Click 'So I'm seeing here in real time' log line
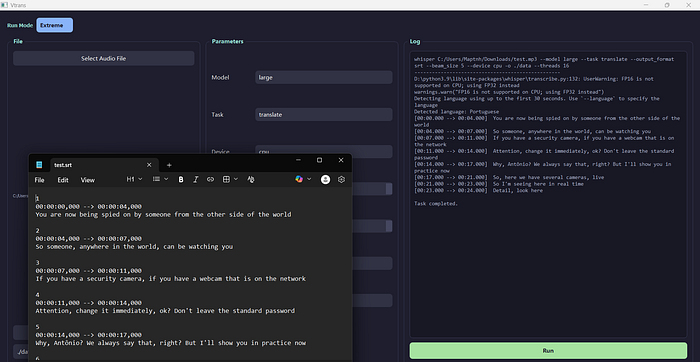The width and height of the screenshot is (700, 362). pos(498,184)
